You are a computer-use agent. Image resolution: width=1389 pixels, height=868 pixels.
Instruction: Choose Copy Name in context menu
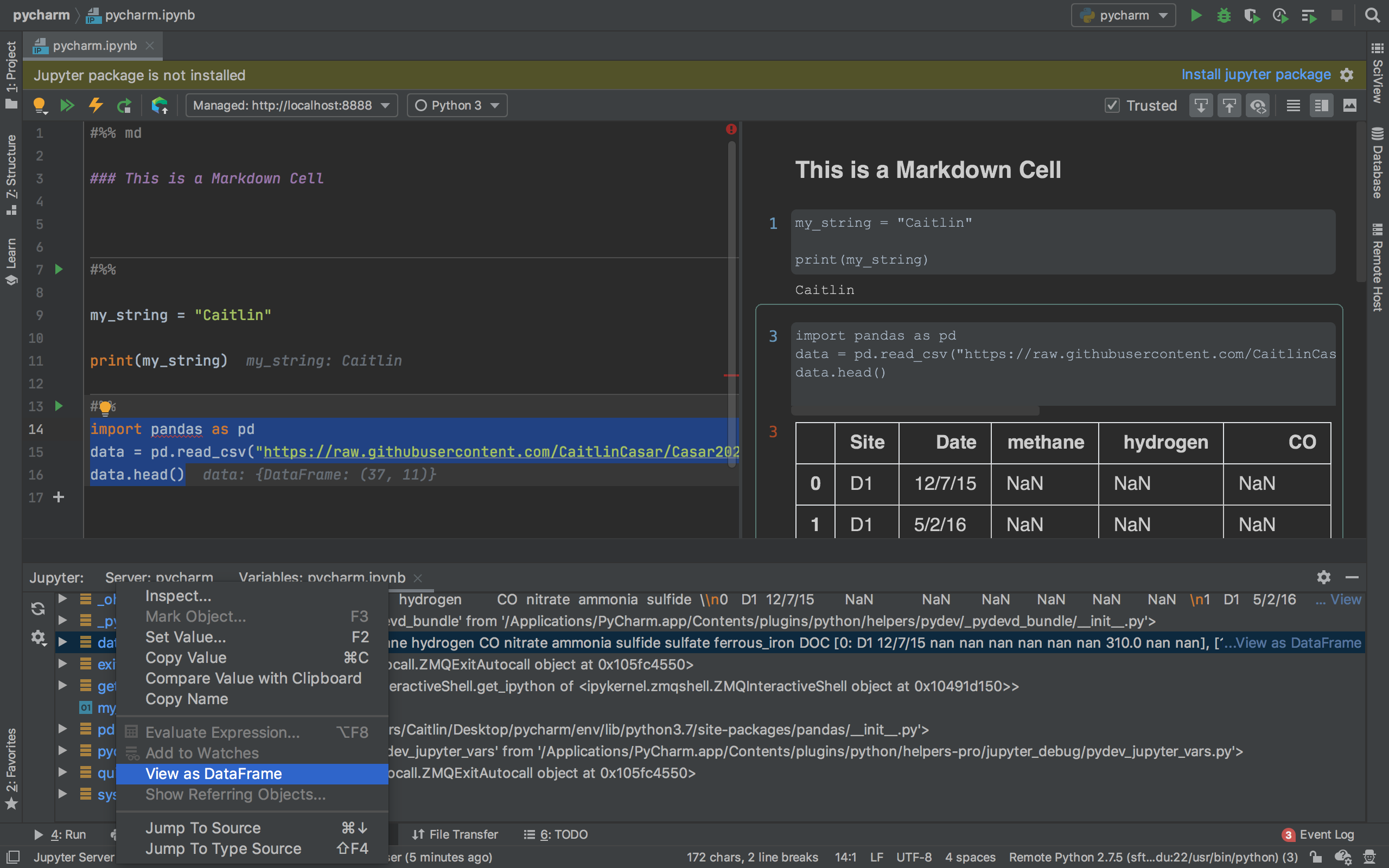pyautogui.click(x=252, y=699)
